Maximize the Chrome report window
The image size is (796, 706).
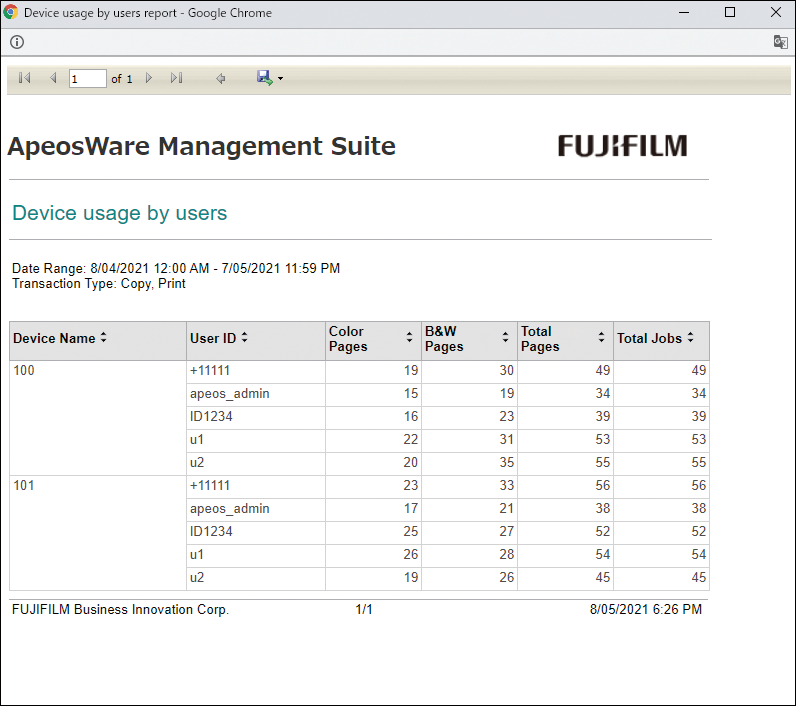click(730, 13)
